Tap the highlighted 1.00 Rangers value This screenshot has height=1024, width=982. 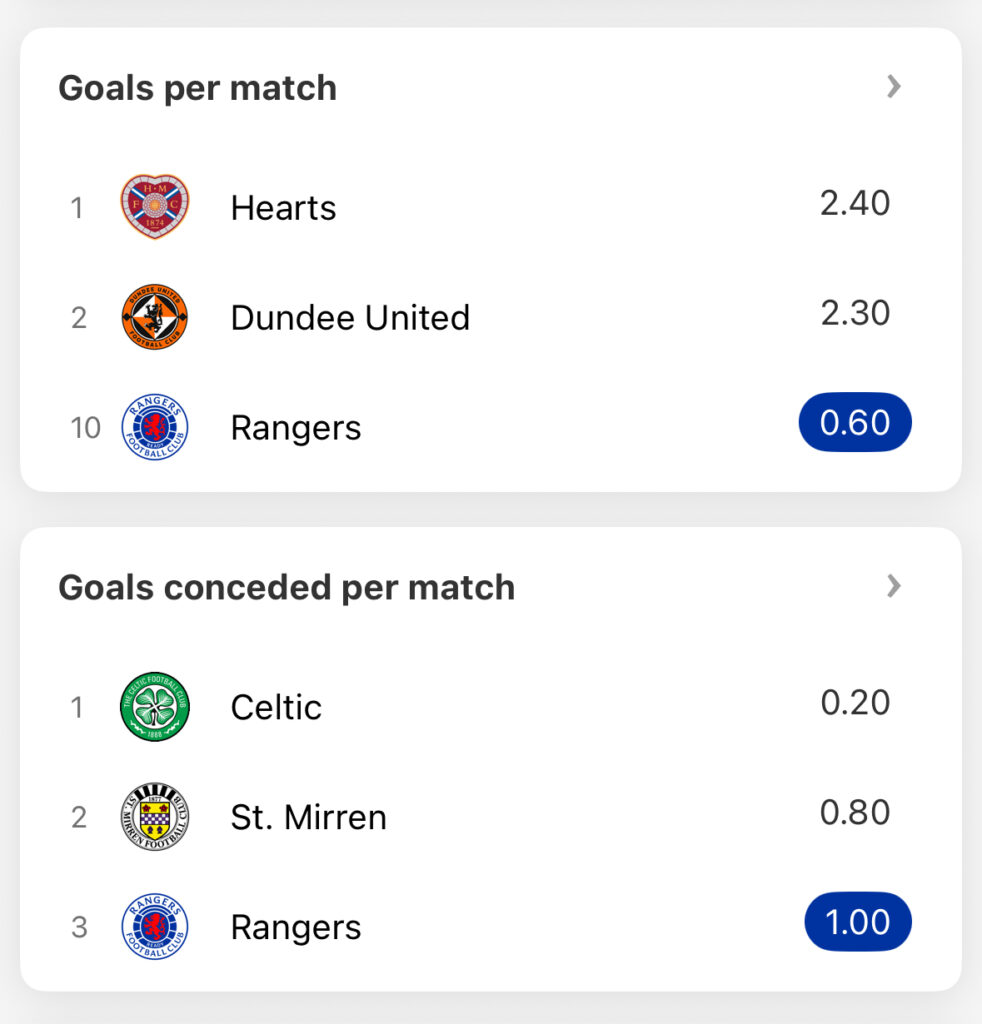(858, 921)
